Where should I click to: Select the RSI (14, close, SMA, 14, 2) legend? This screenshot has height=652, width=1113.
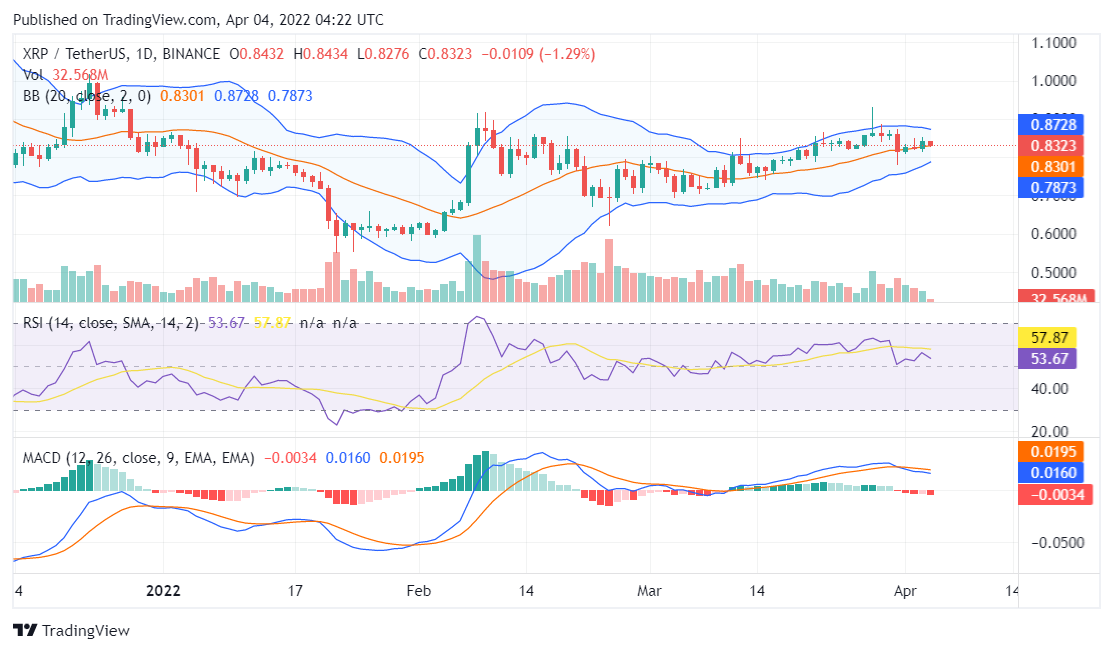tap(110, 323)
